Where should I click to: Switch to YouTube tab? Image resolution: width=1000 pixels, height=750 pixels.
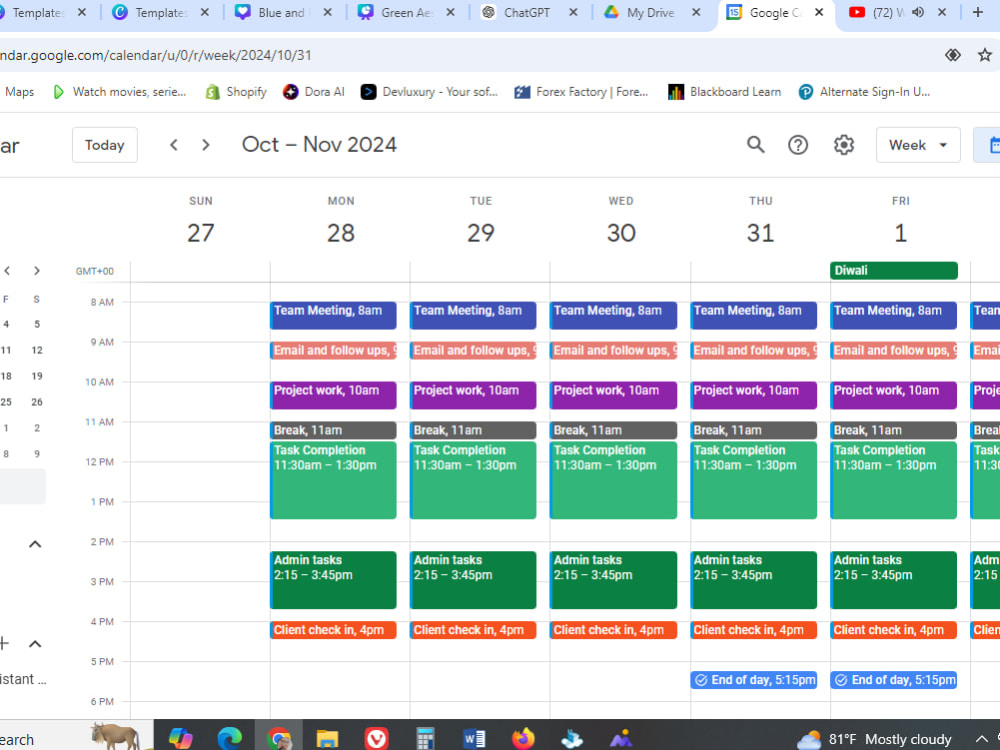coord(886,12)
